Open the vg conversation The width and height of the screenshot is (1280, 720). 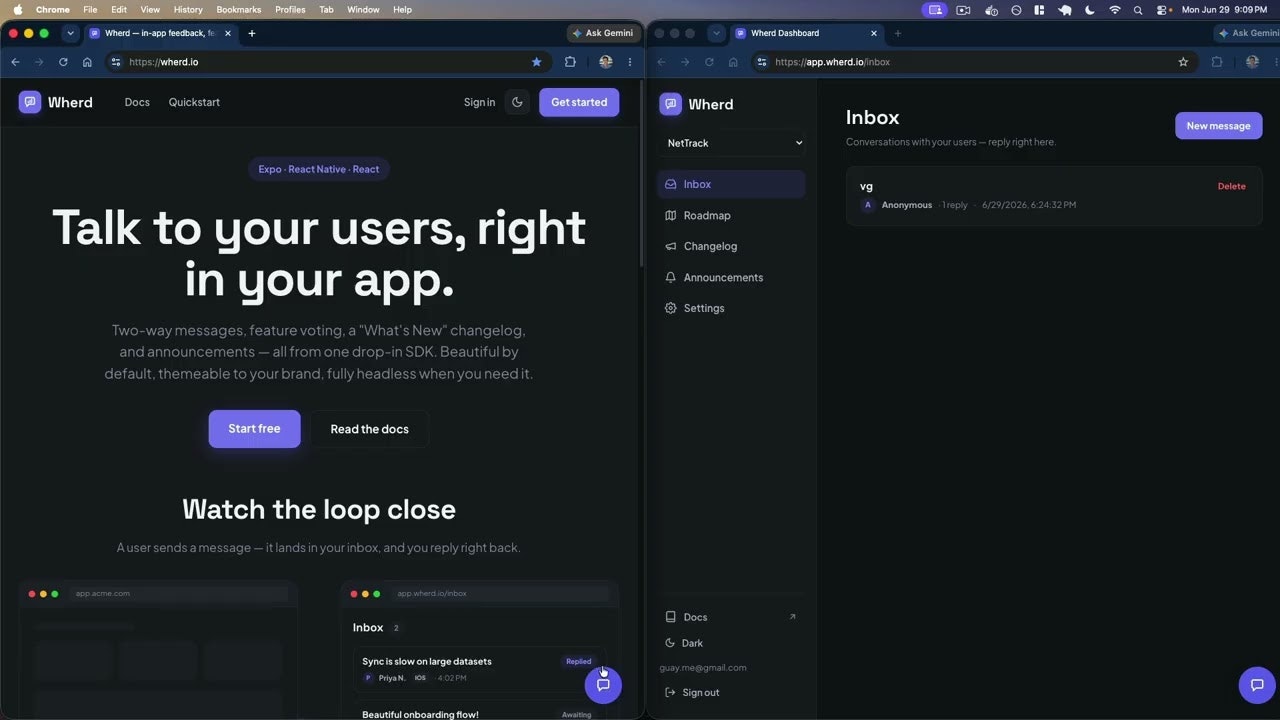pos(1054,196)
